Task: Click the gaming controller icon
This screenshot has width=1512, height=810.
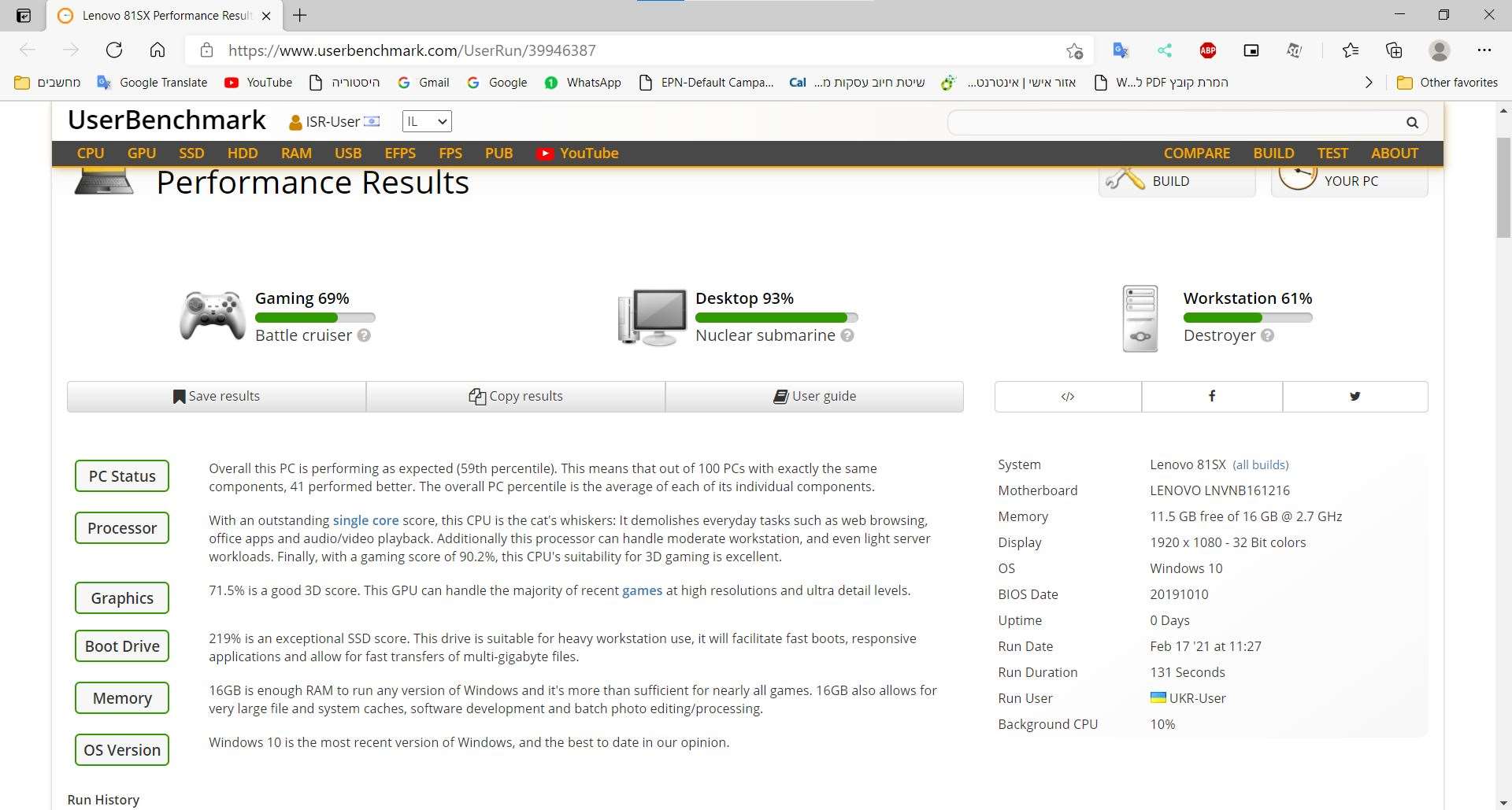Action: (212, 316)
